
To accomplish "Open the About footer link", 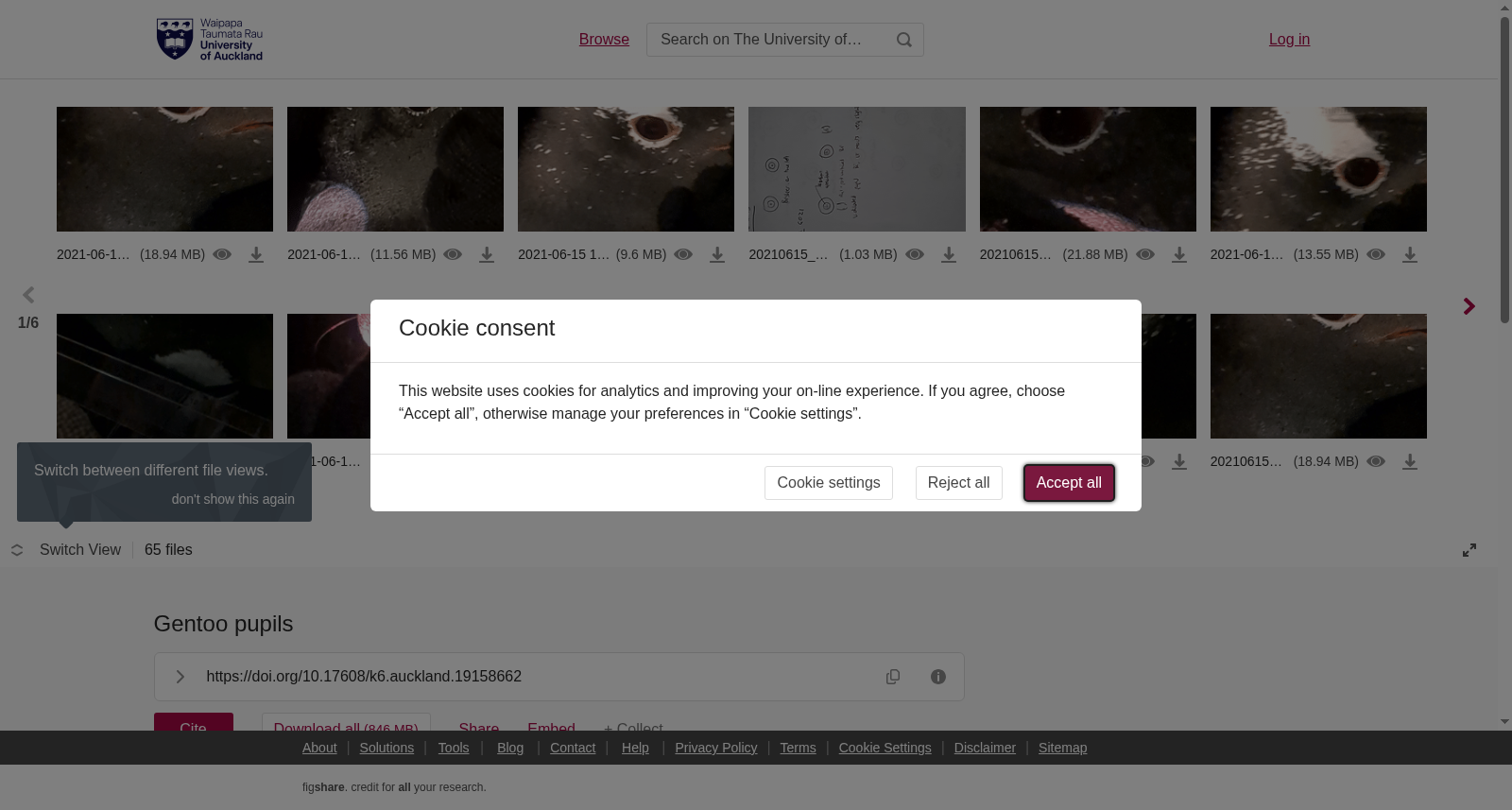I will [319, 748].
